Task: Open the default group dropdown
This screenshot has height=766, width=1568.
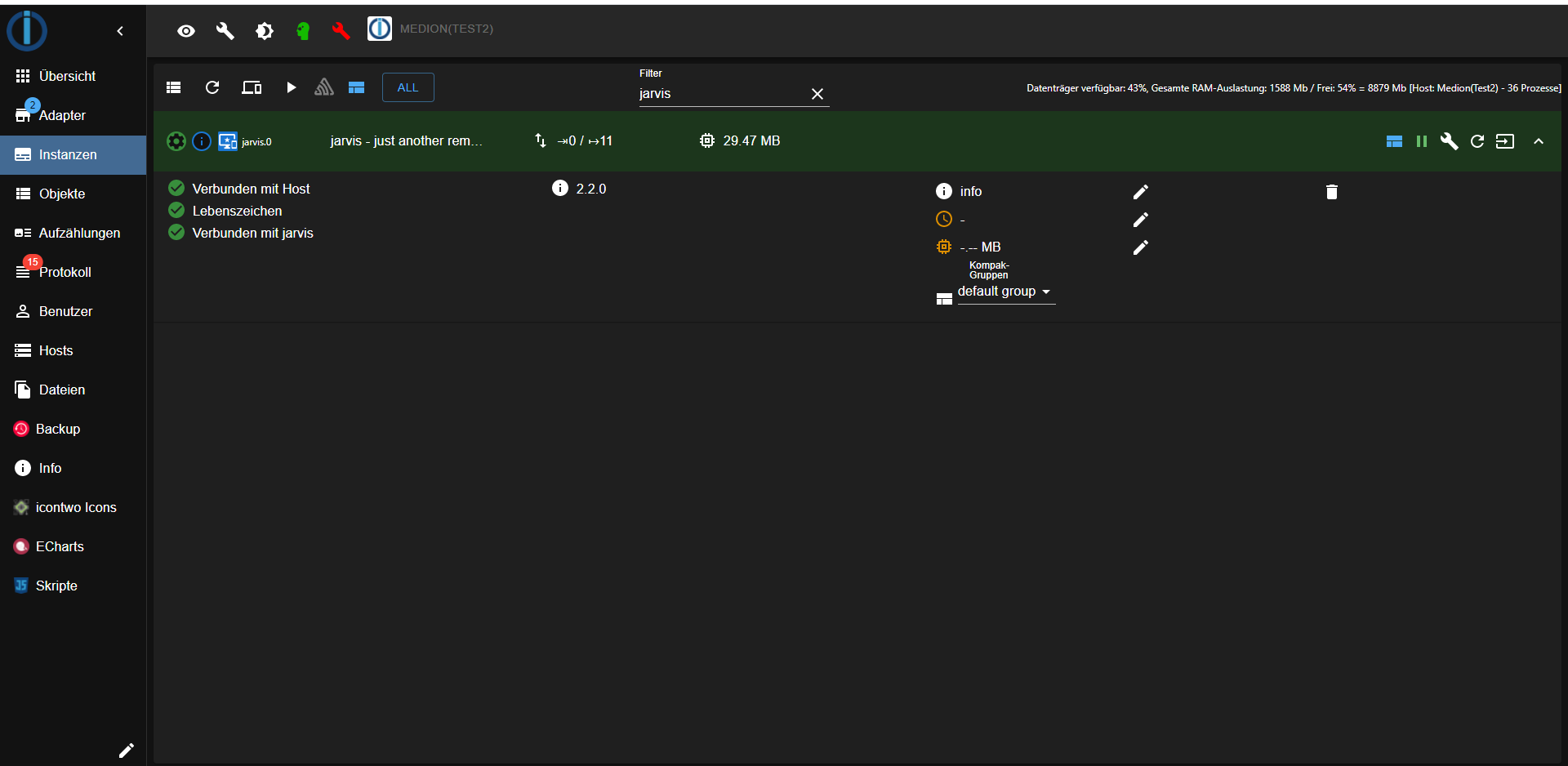Action: tap(1006, 292)
